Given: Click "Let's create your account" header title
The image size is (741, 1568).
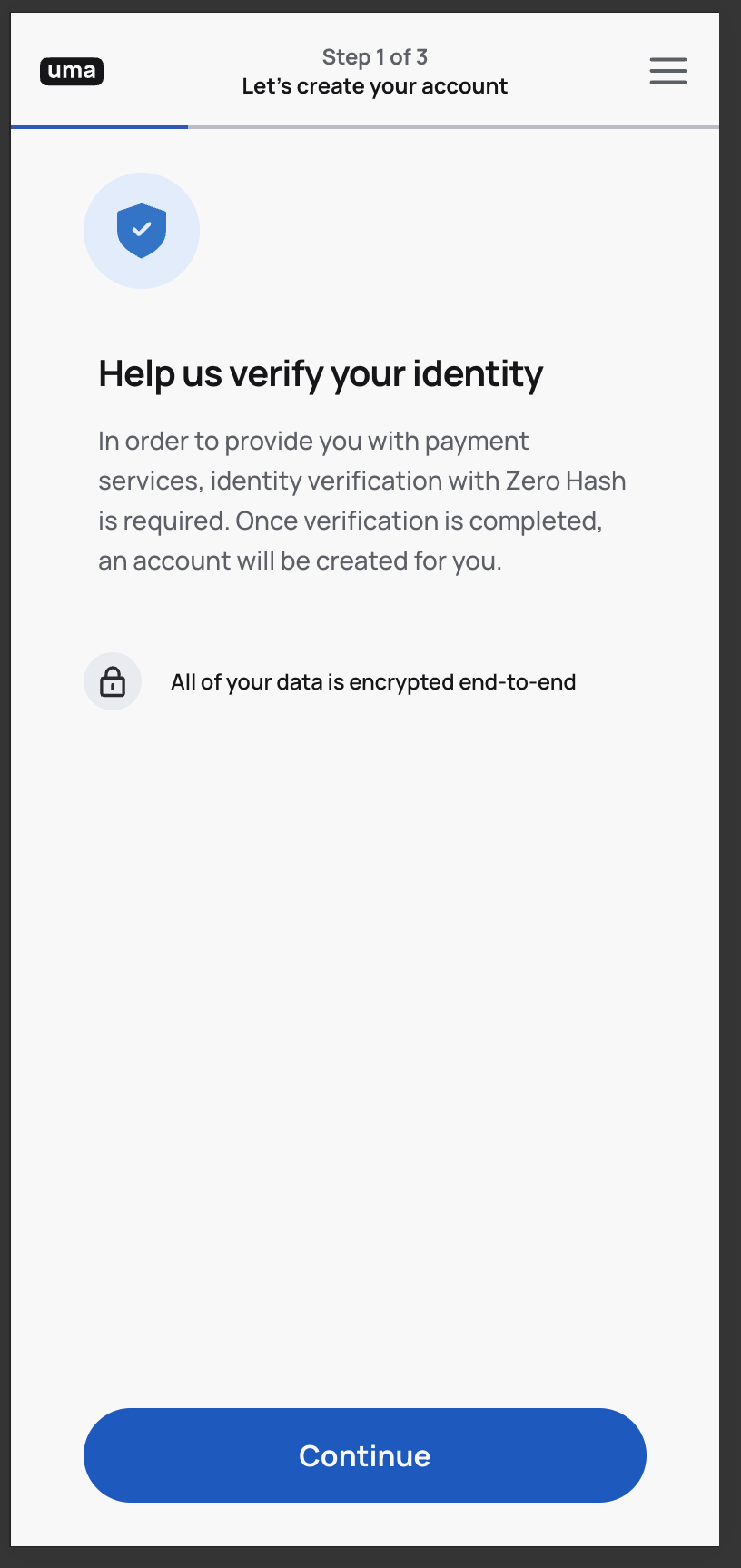Looking at the screenshot, I should tap(374, 86).
